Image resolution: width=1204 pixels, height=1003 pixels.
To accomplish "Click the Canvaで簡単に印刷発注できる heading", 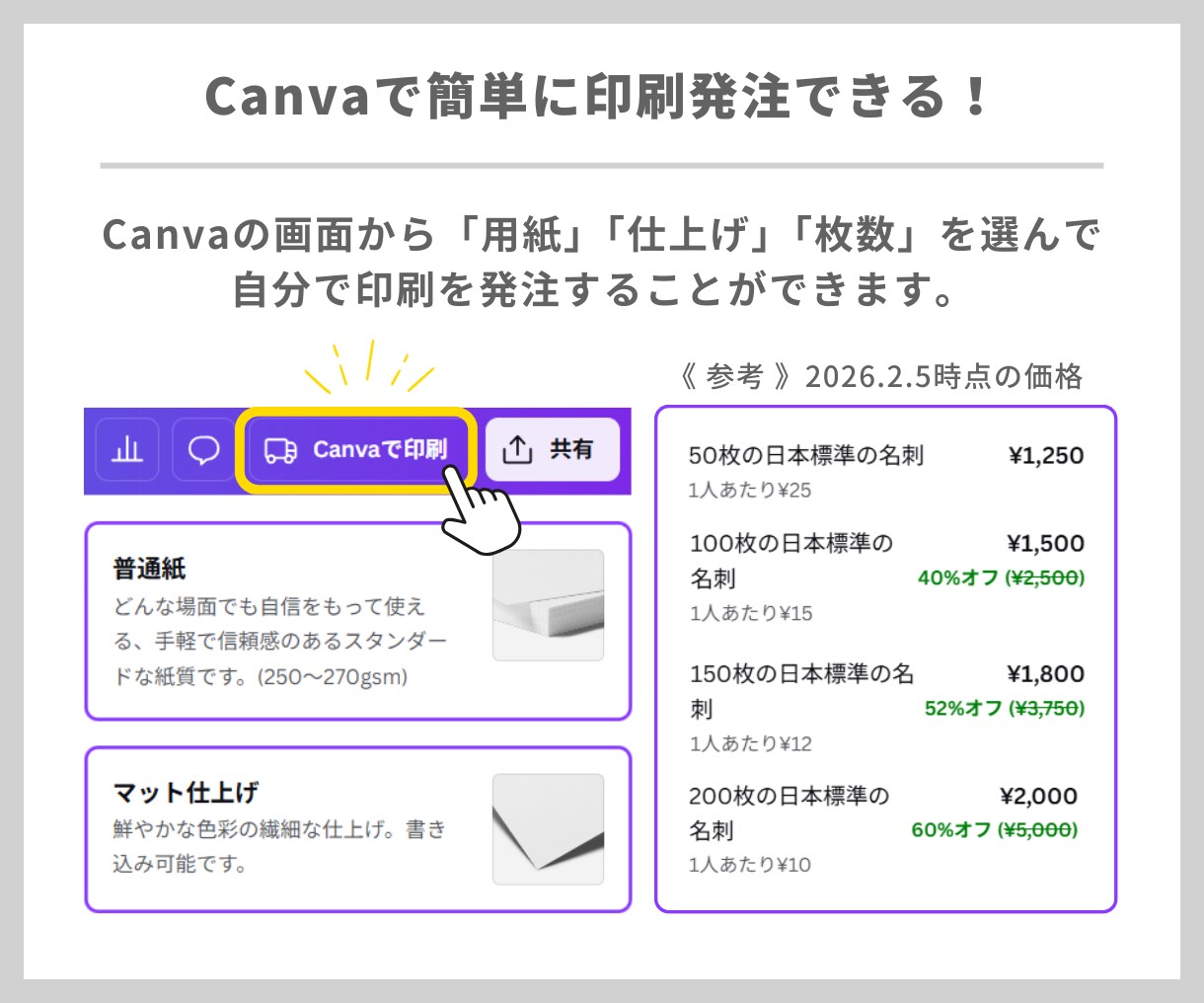I will (x=598, y=97).
